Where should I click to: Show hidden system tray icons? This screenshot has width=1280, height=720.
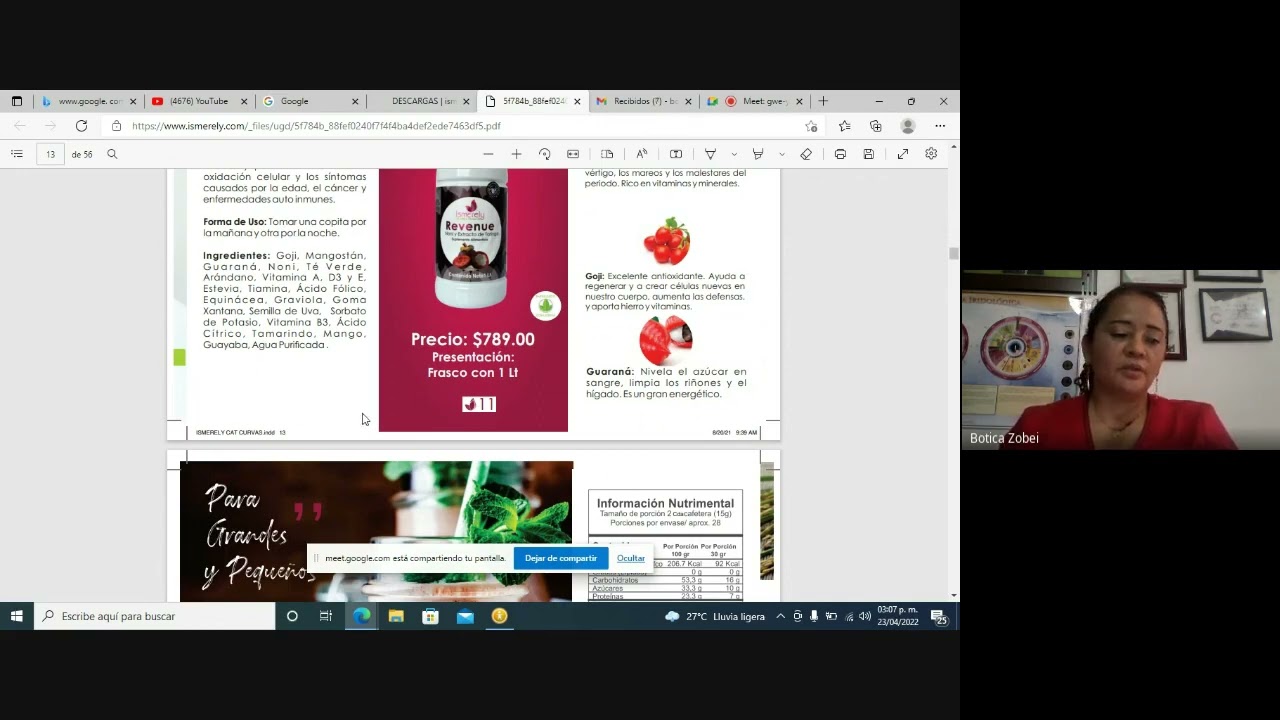[780, 616]
